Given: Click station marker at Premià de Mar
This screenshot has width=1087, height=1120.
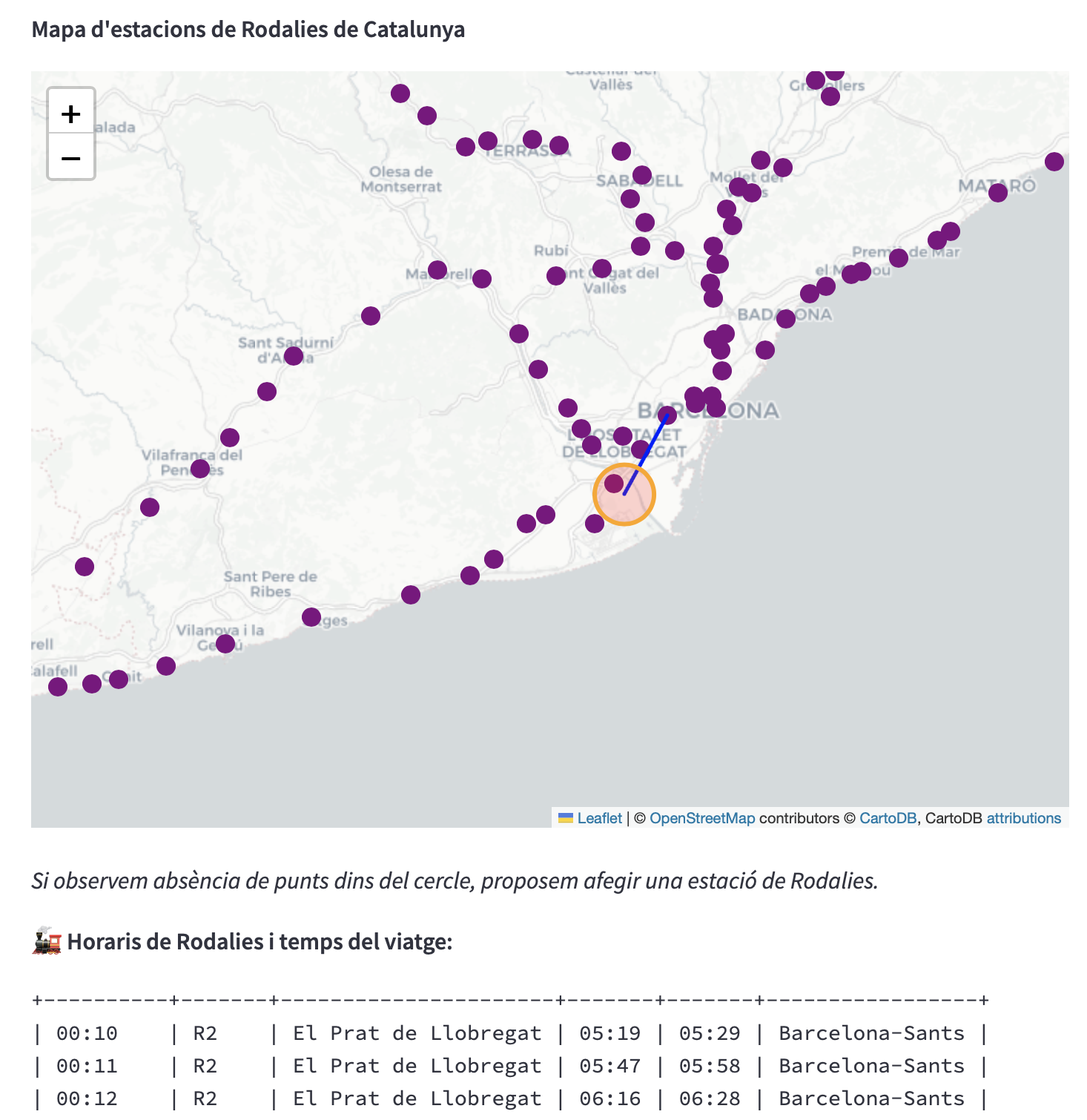Looking at the screenshot, I should pyautogui.click(x=899, y=258).
